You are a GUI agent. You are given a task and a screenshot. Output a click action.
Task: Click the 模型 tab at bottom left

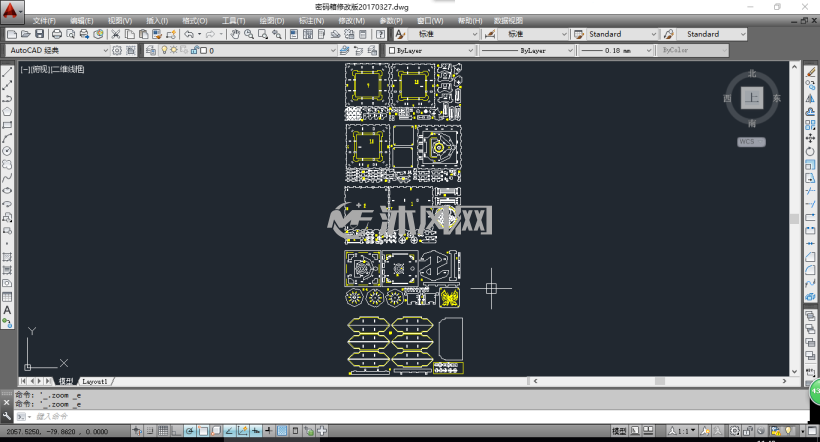tap(66, 382)
